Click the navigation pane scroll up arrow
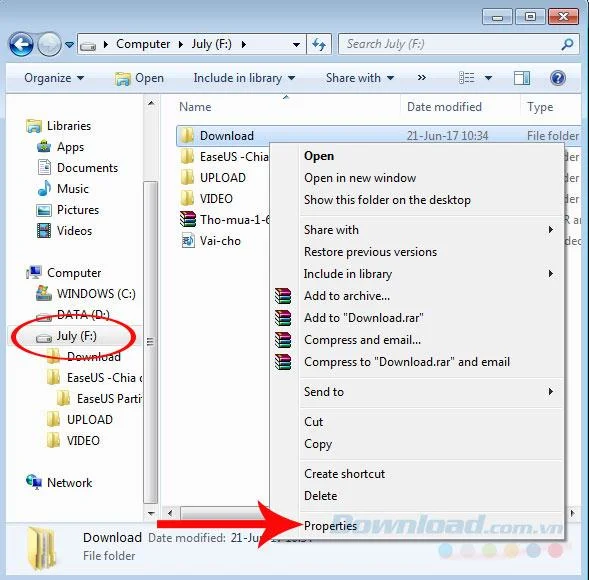This screenshot has height=580, width=589. pyautogui.click(x=151, y=103)
